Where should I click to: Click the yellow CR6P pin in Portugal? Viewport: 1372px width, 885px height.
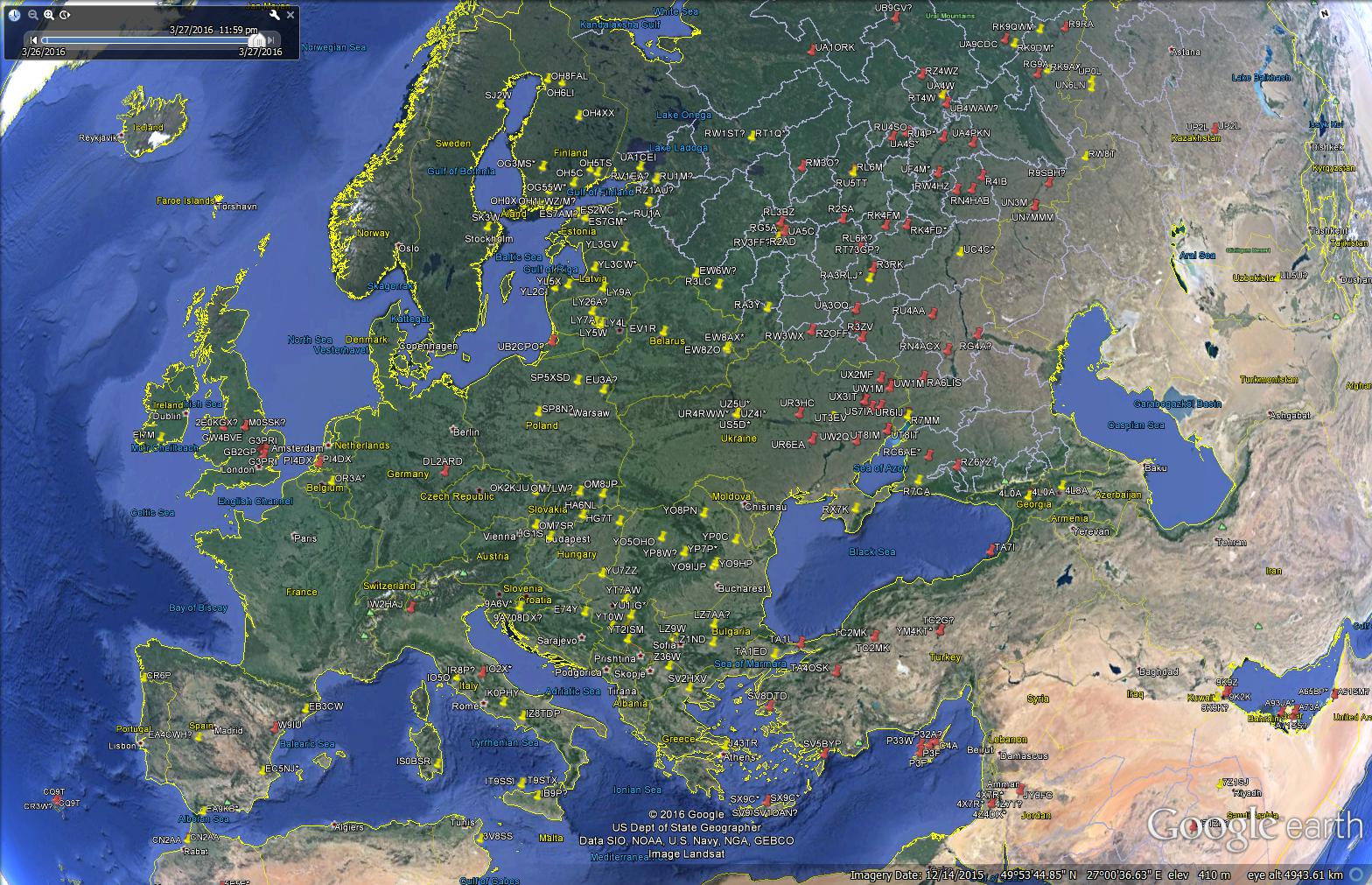[143, 678]
